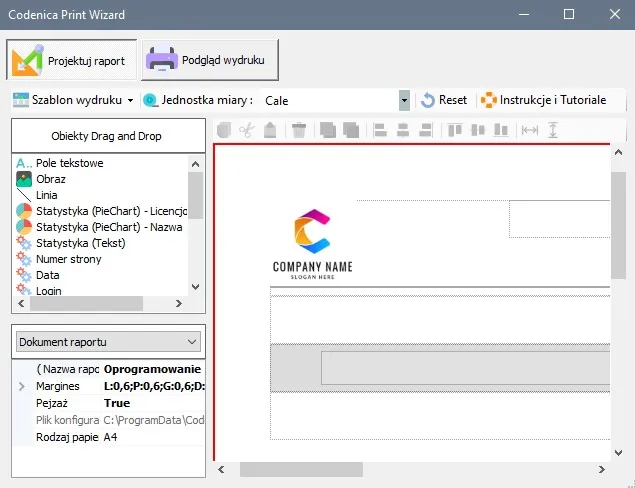Click left arrow of objects list horizontal scrollbar
635x488 pixels.
tap(21, 303)
